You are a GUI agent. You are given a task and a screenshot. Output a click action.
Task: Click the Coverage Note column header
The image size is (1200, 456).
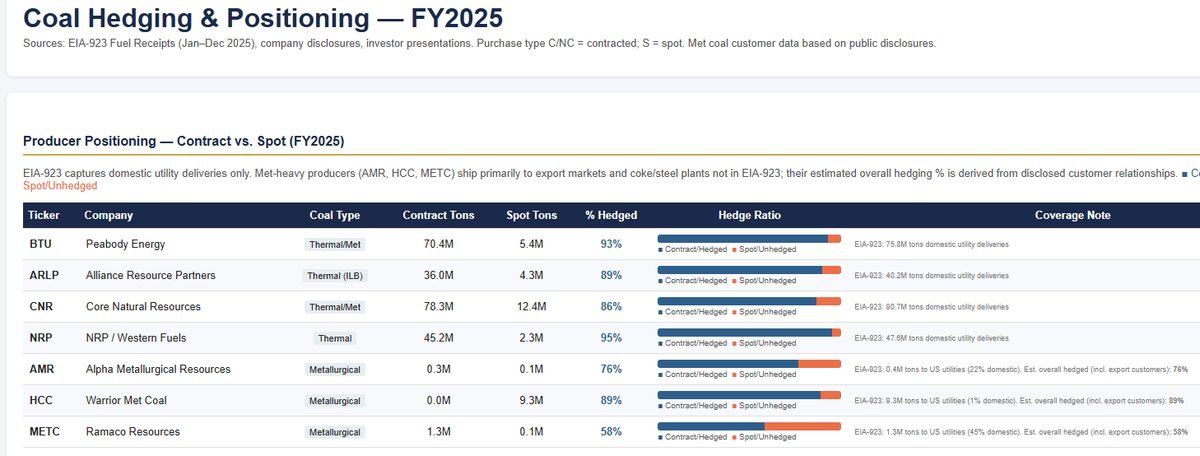[1072, 215]
